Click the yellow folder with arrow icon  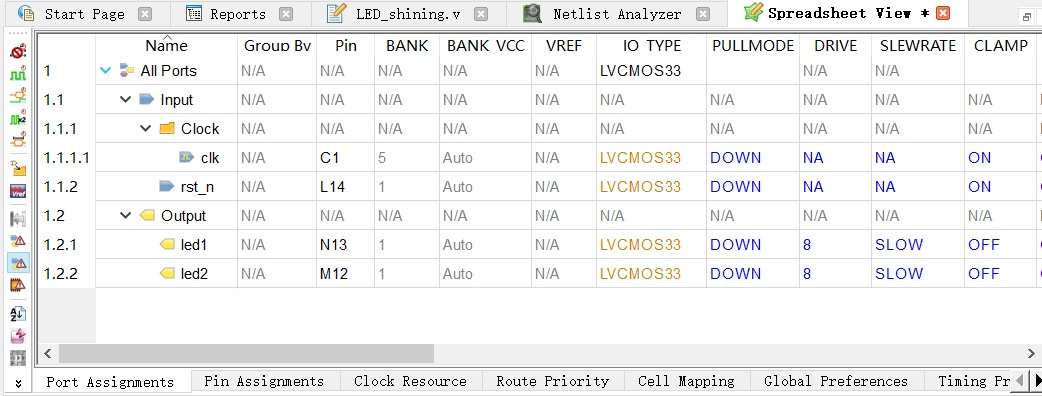pos(18,169)
